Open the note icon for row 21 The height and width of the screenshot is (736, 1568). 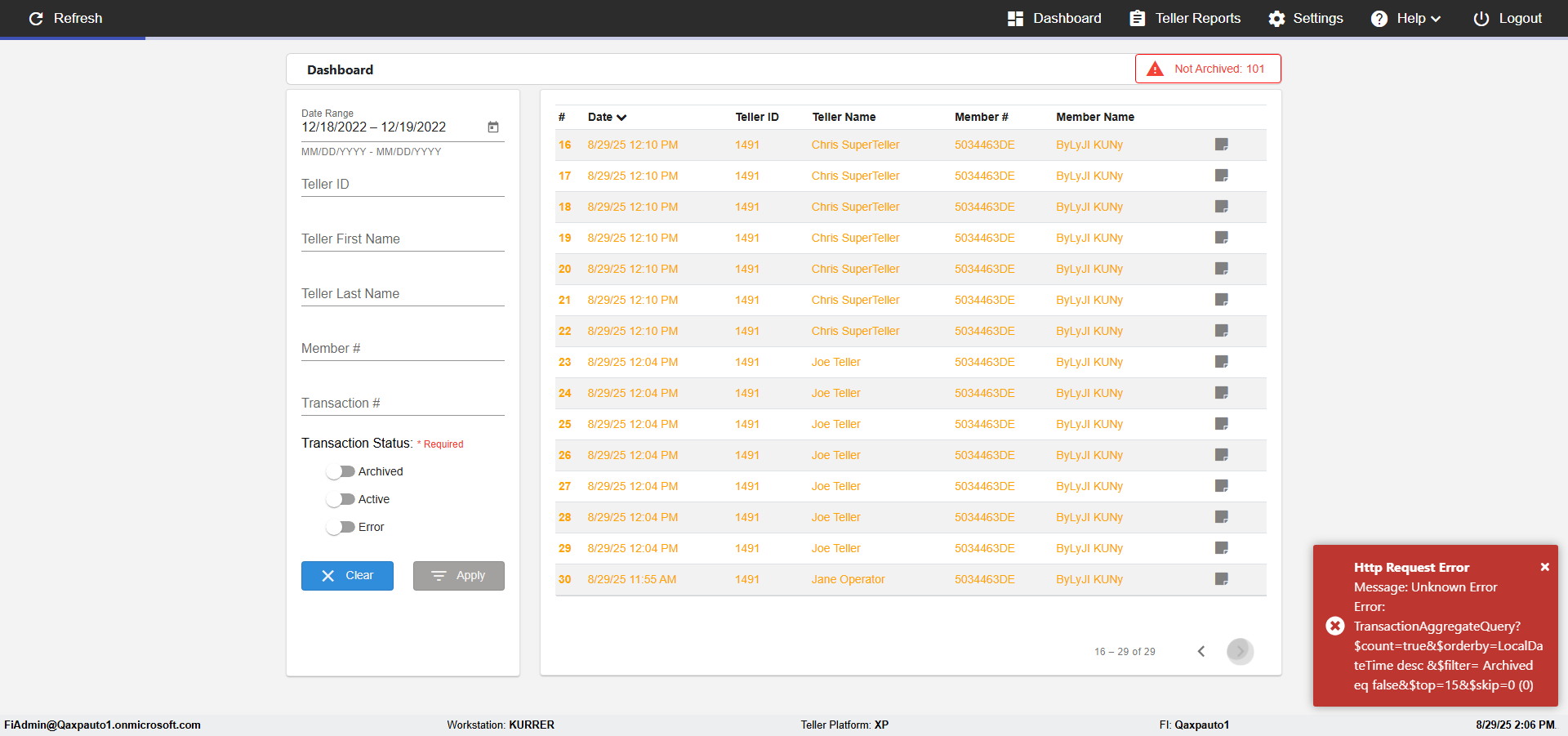1222,300
